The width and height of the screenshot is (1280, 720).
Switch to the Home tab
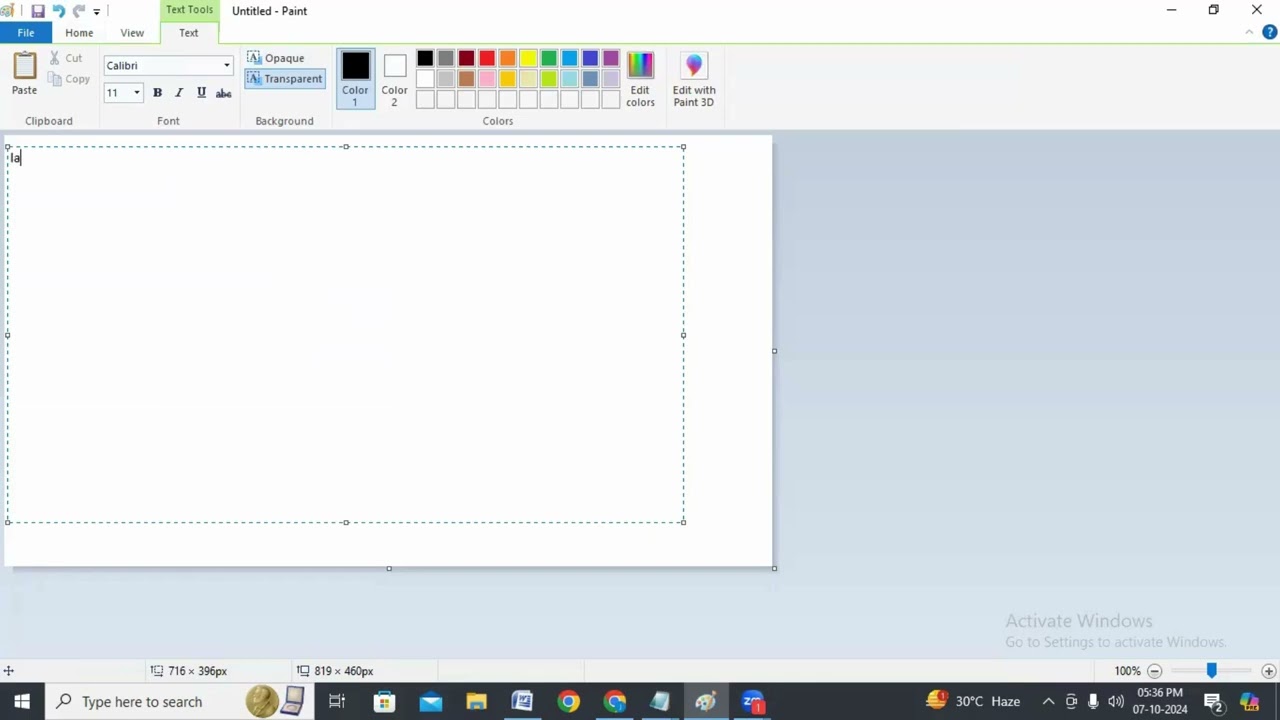coord(79,33)
